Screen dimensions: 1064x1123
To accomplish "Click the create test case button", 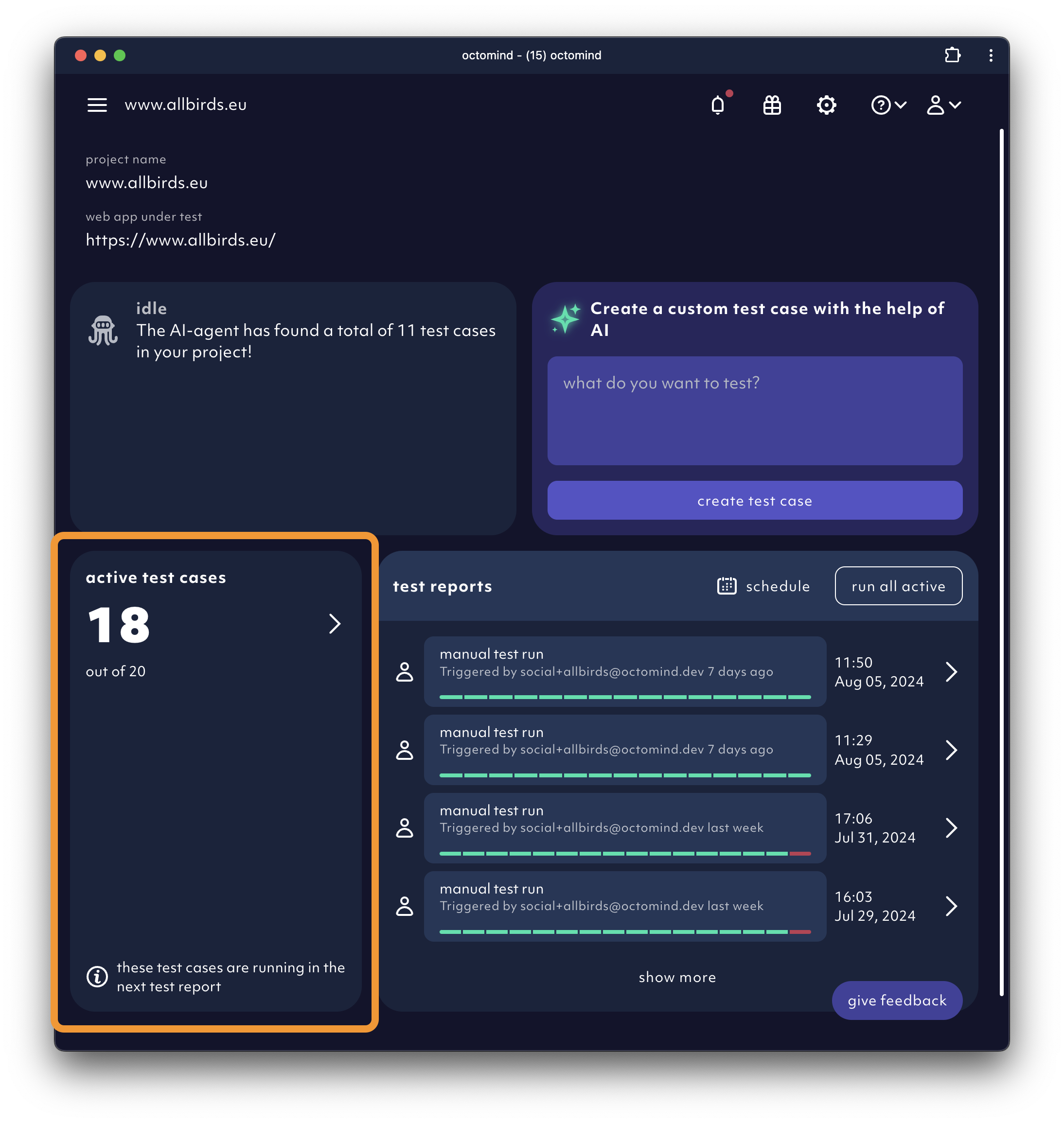I will point(754,501).
